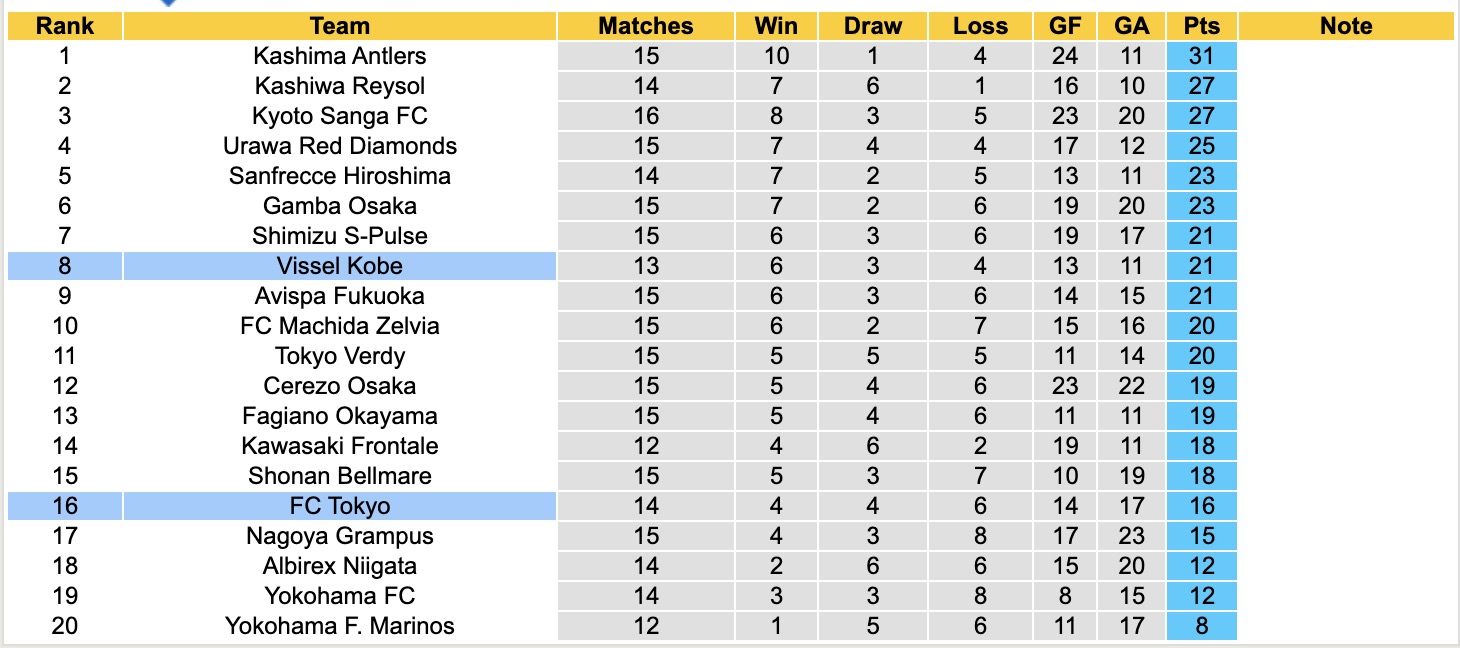The image size is (1460, 648).
Task: Click the Urawa Red Diamonds team name
Action: pyautogui.click(x=340, y=146)
